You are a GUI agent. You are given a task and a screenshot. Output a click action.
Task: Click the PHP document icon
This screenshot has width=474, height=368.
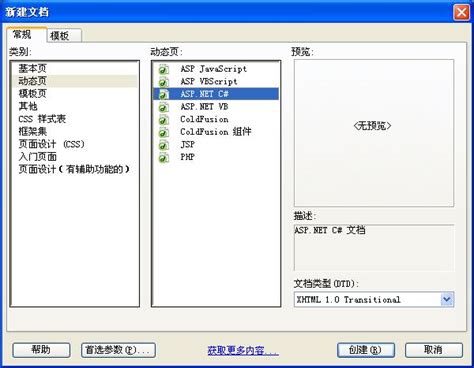tap(163, 157)
